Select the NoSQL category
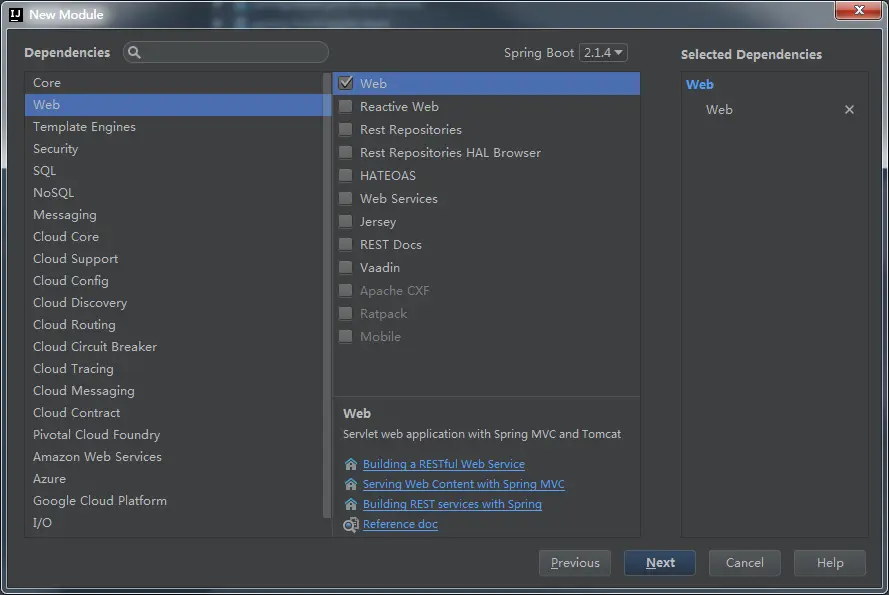 (173, 193)
